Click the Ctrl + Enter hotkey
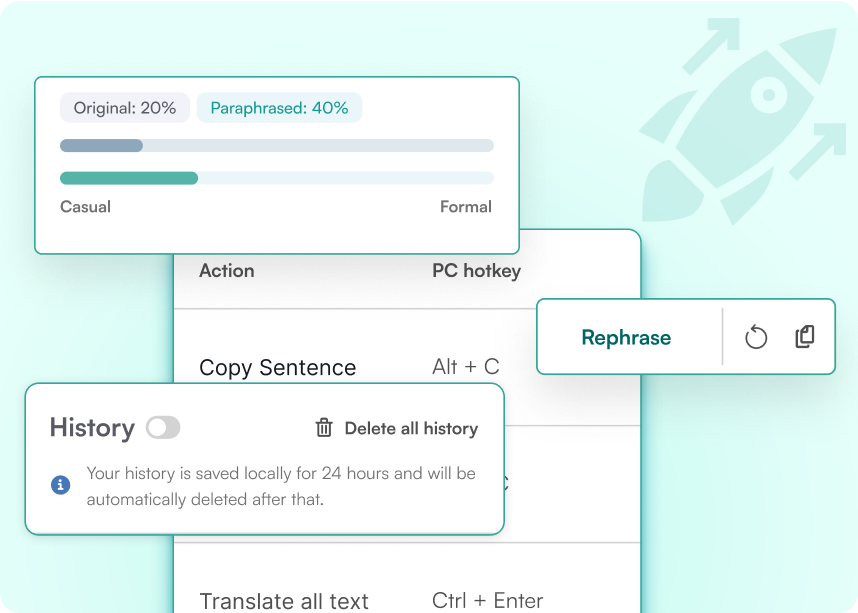The image size is (858, 613). tap(487, 600)
